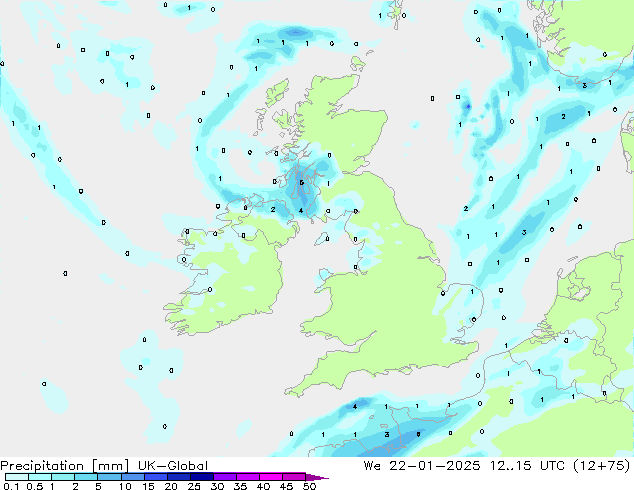634x490 pixels.
Task: Click the '50' legend scale label
Action: (x=309, y=486)
